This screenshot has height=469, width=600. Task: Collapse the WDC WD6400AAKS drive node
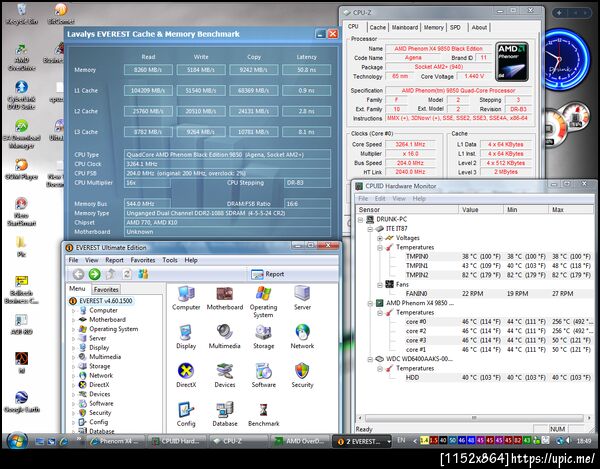370,359
